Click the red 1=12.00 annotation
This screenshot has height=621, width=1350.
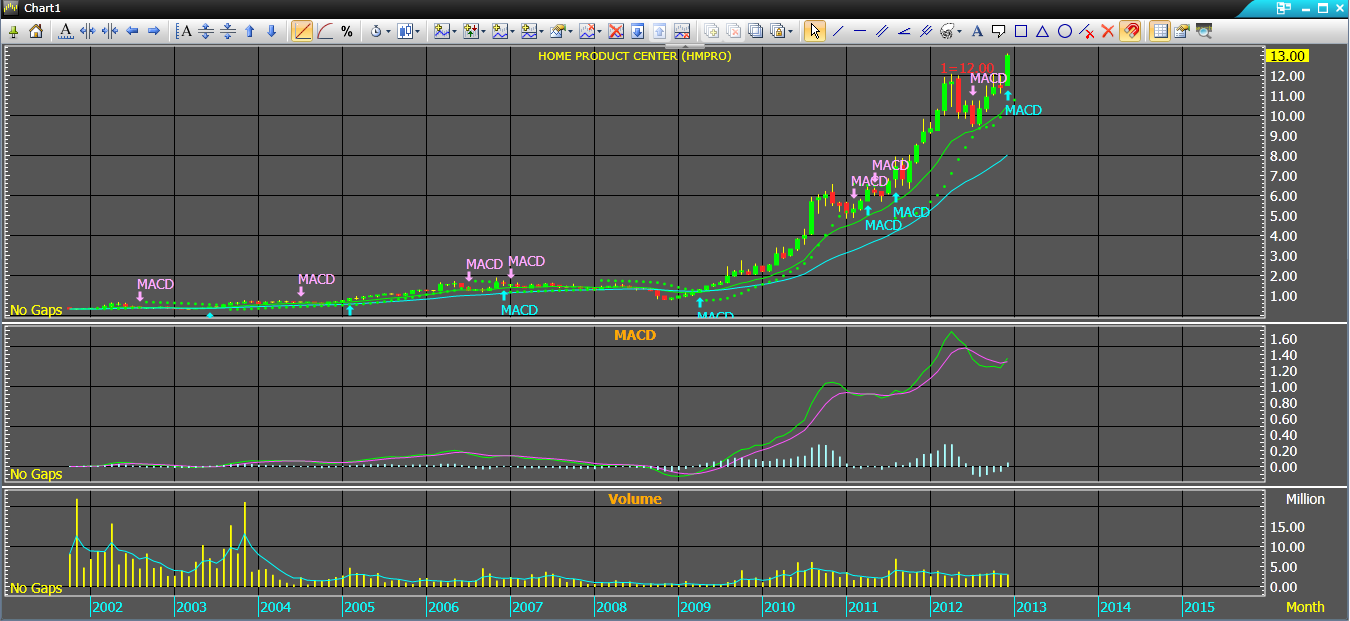coord(967,69)
